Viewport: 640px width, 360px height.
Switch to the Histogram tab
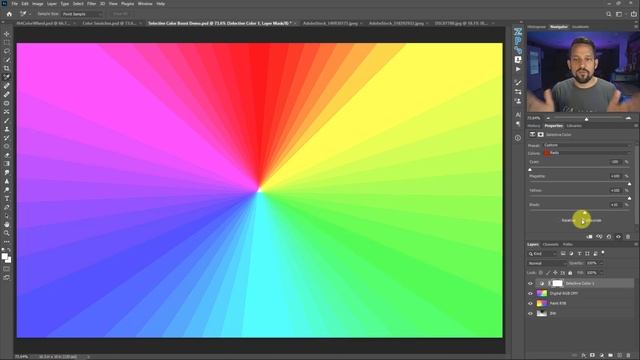click(536, 27)
